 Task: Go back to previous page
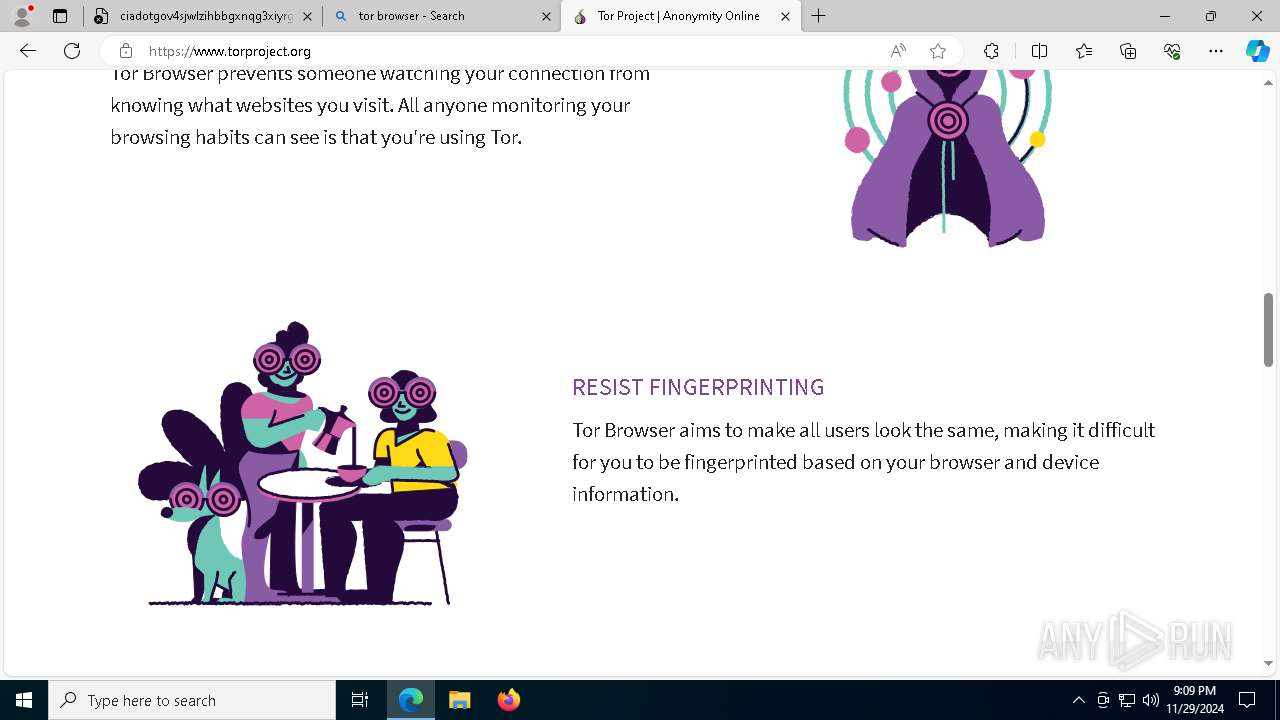coord(28,51)
